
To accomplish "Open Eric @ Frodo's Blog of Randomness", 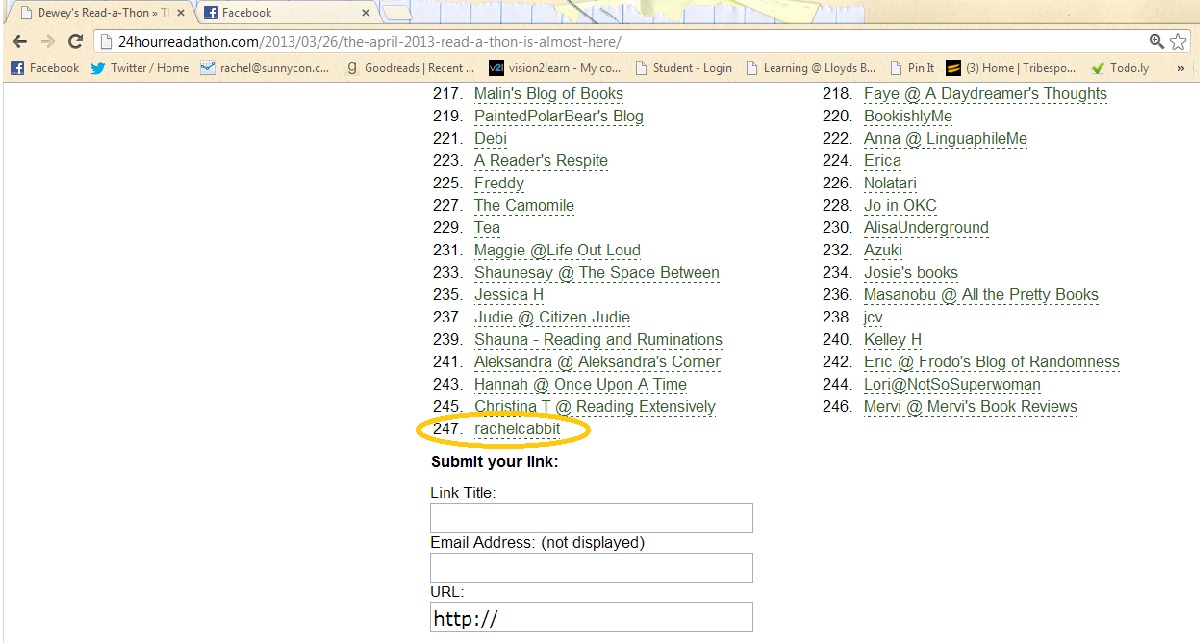I will coord(991,362).
